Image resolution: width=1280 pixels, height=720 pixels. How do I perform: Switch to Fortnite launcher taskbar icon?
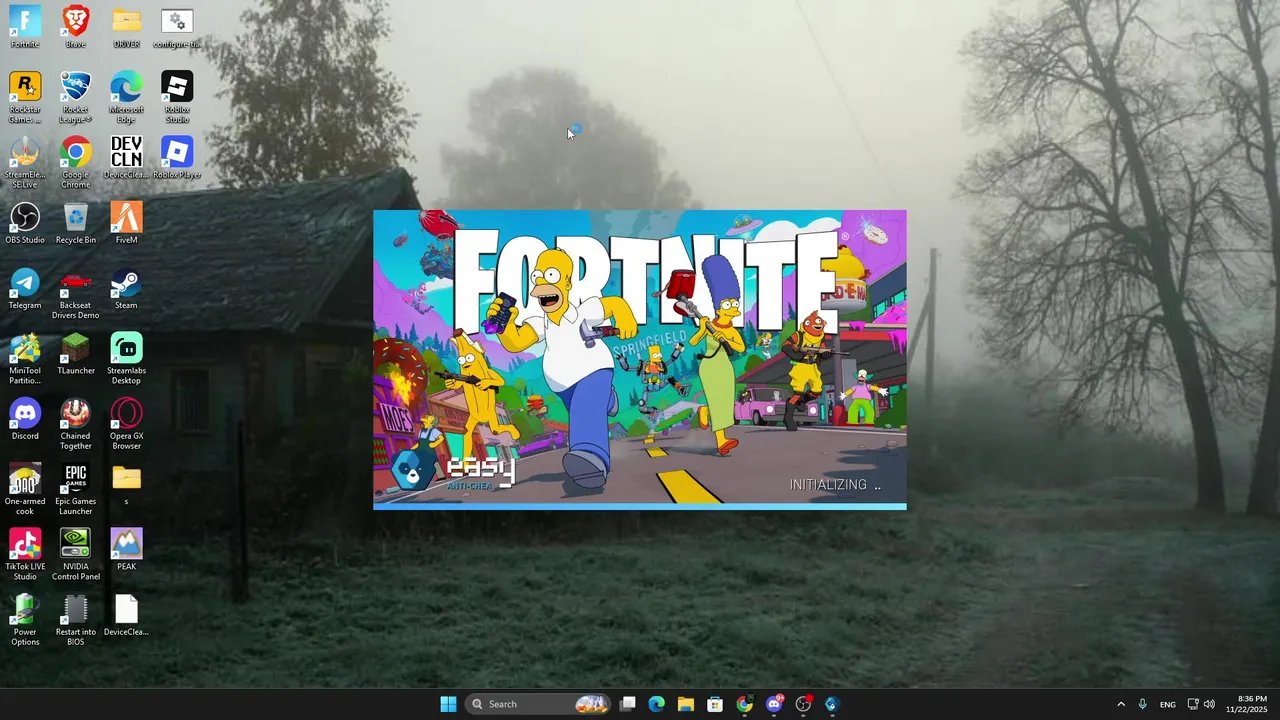832,704
